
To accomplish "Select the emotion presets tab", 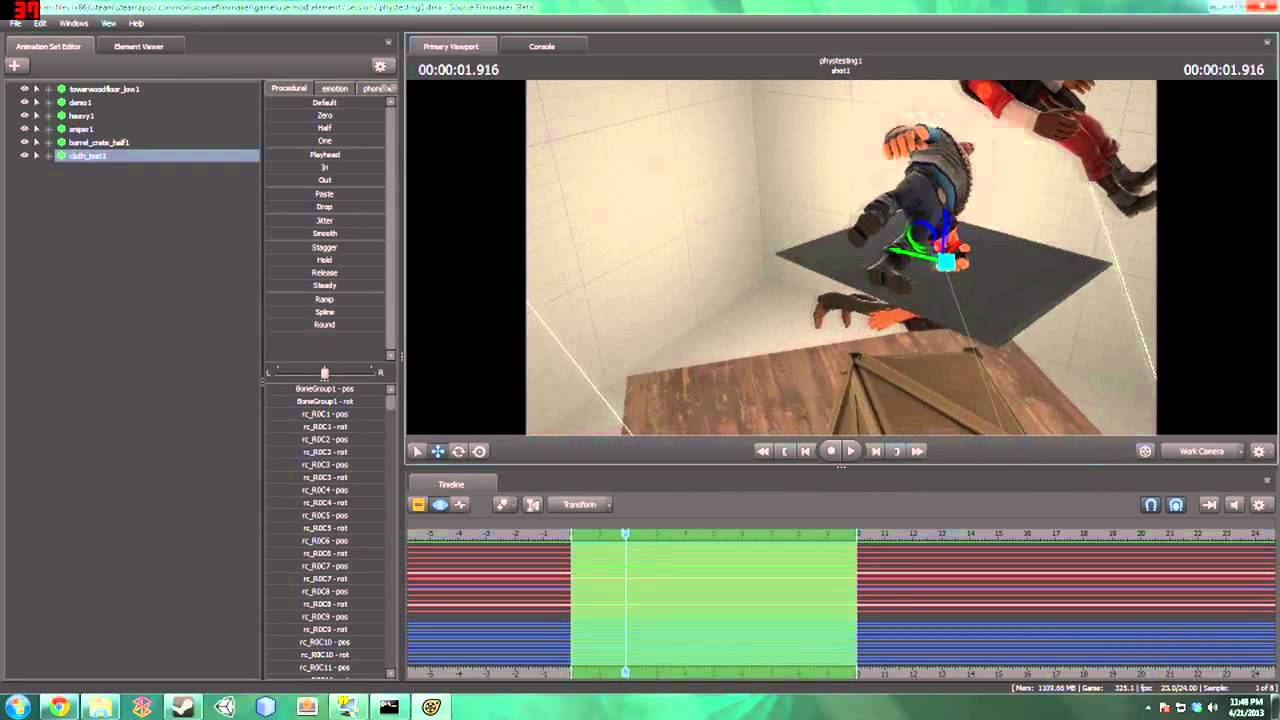I will [335, 89].
